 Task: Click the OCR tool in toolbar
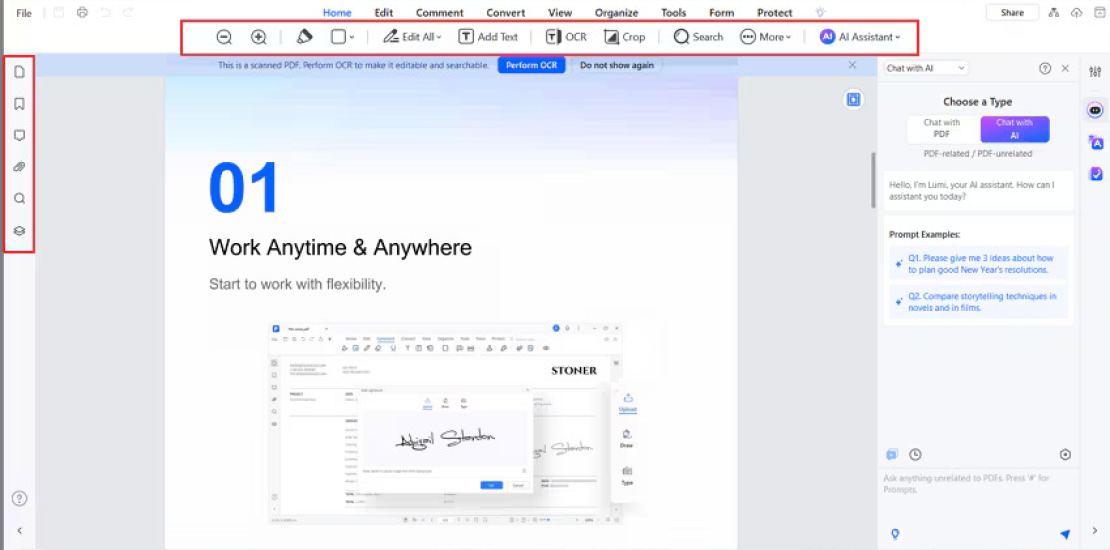point(566,37)
